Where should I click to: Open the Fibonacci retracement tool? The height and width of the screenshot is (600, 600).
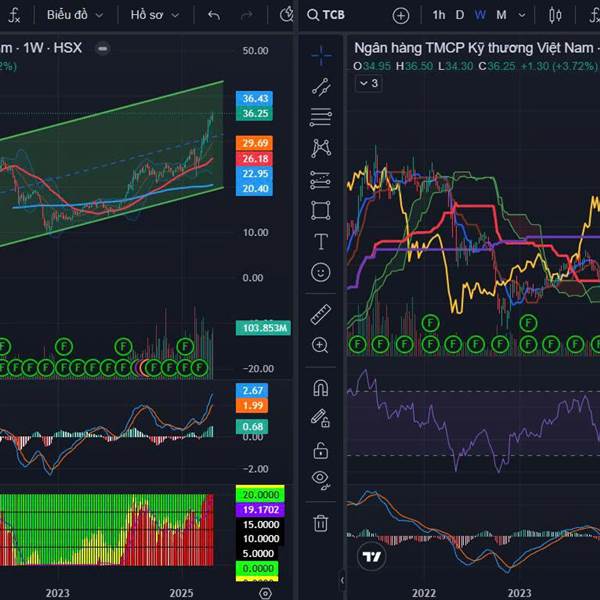321,117
